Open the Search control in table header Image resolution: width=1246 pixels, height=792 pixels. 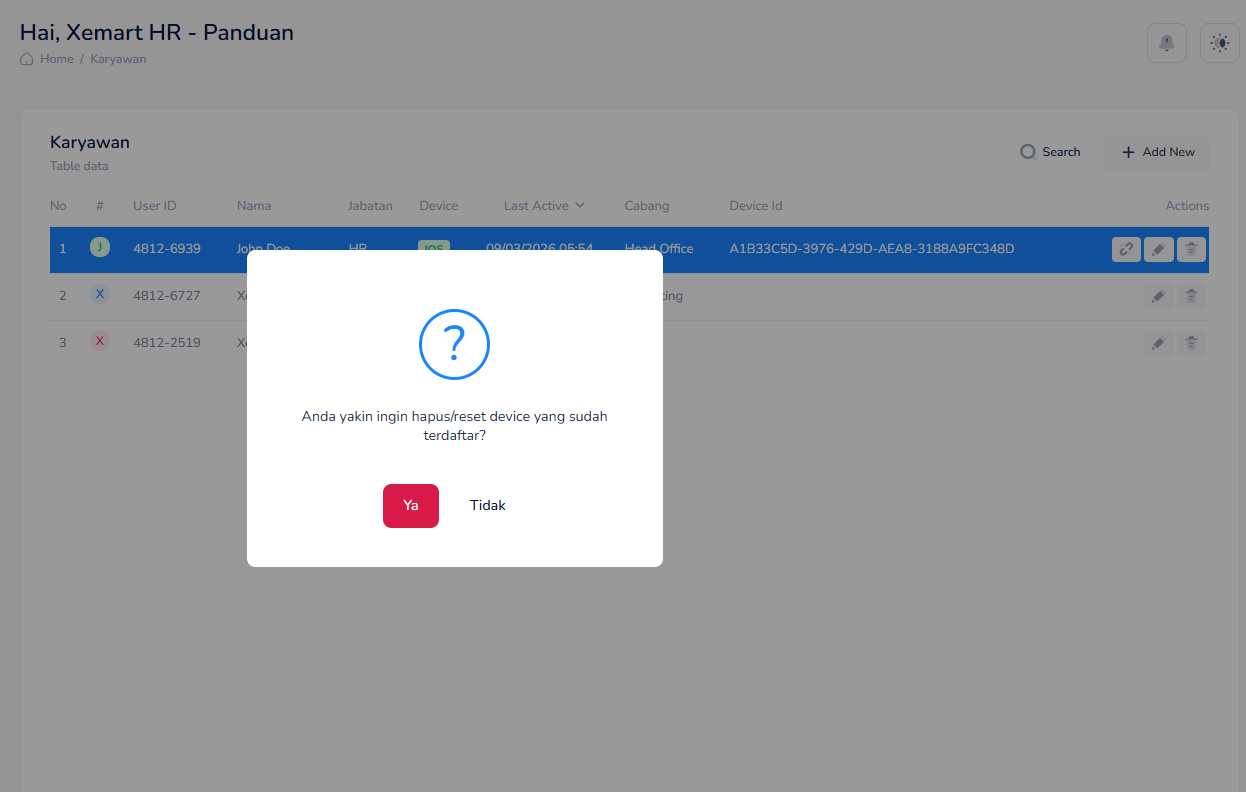1050,152
